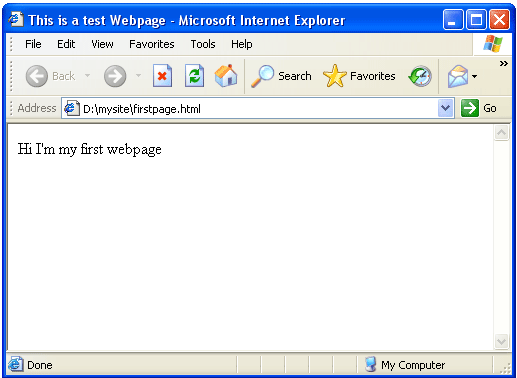Open the History clock icon
This screenshot has height=378, width=517.
tap(420, 76)
